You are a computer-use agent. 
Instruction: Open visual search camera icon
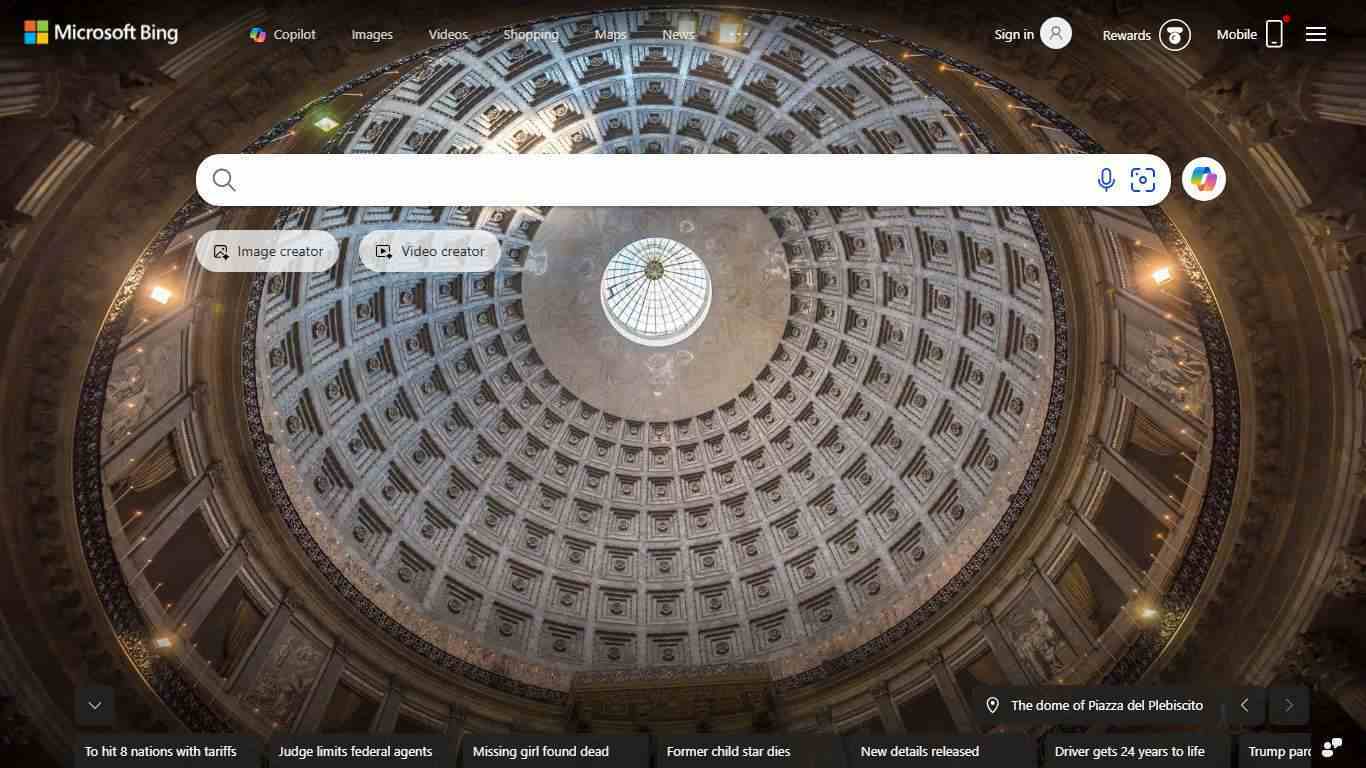[x=1142, y=180]
